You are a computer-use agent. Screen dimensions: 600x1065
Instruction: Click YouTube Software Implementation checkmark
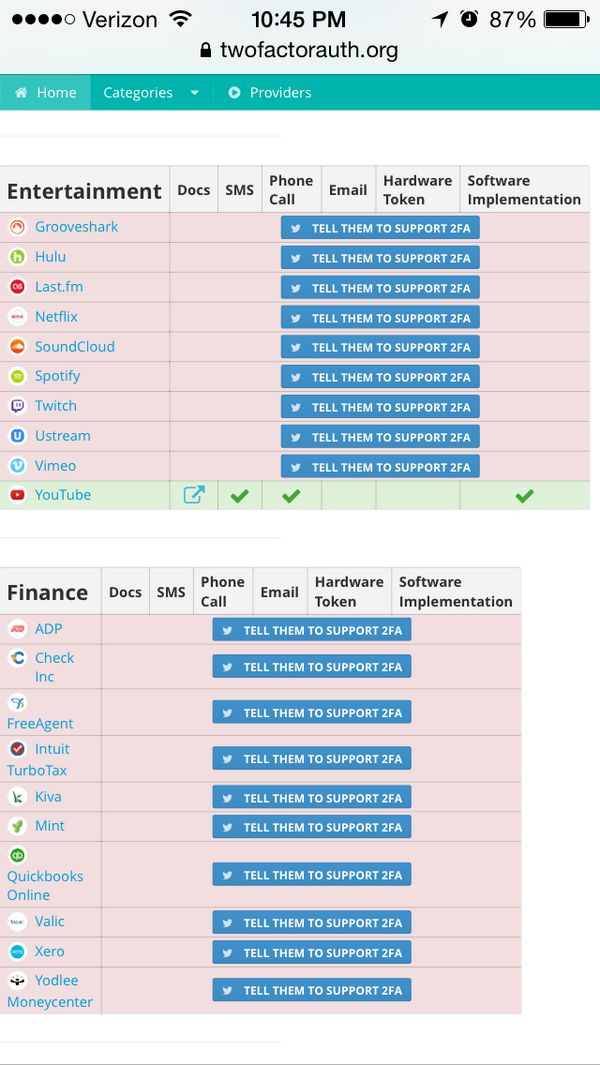click(x=524, y=497)
